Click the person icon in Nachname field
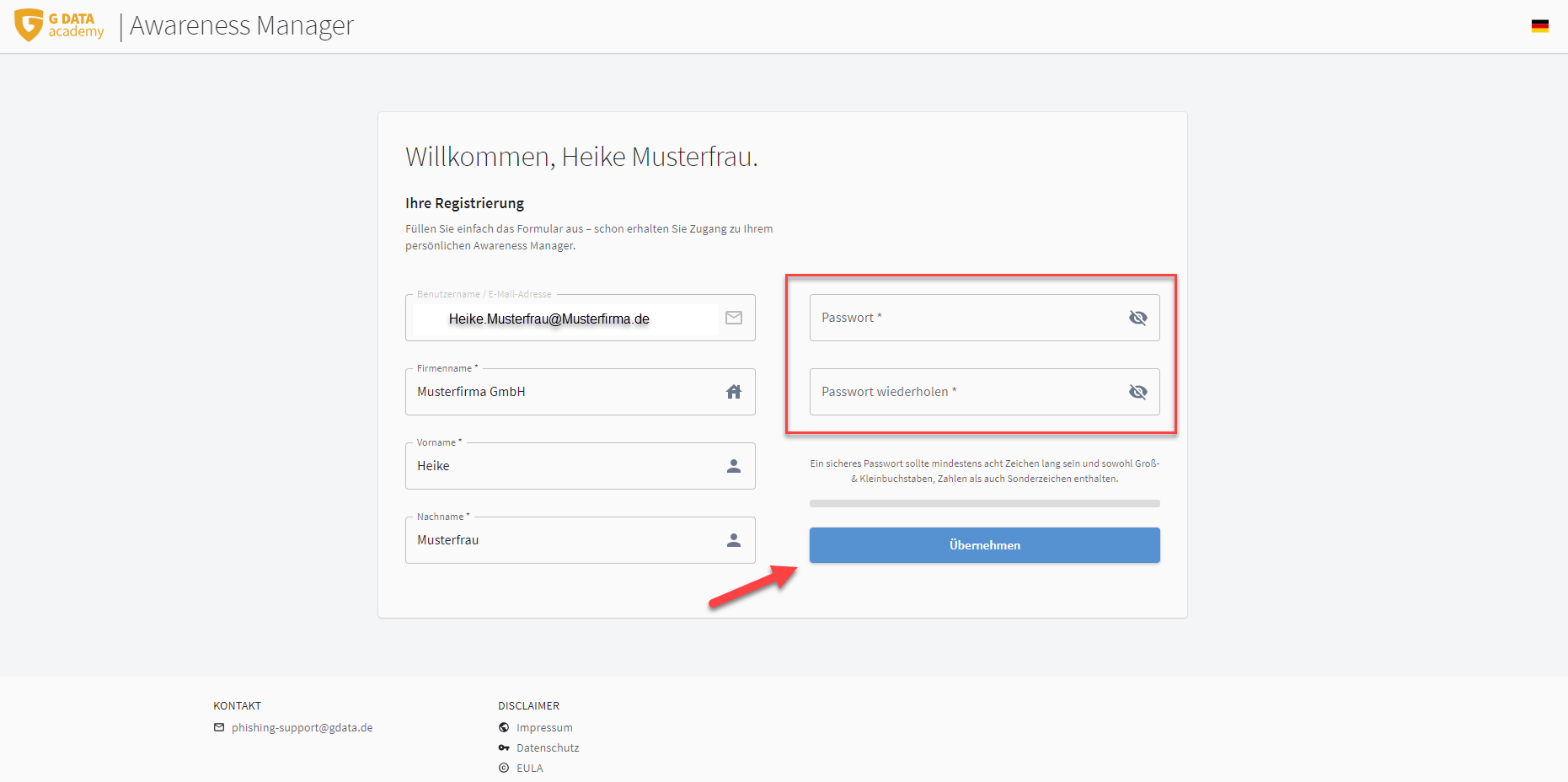Viewport: 1568px width, 782px height. point(734,540)
